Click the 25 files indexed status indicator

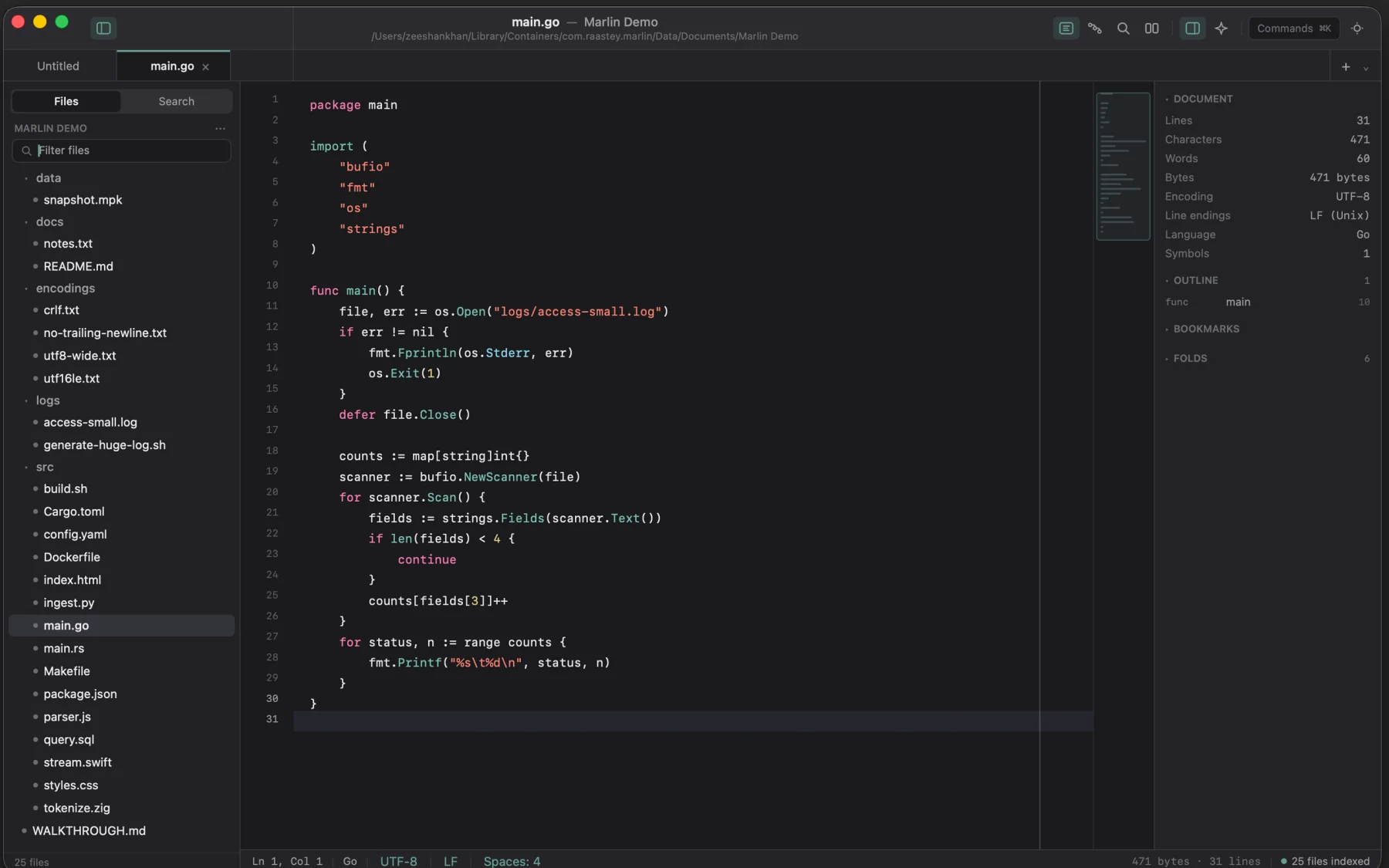[x=1325, y=861]
